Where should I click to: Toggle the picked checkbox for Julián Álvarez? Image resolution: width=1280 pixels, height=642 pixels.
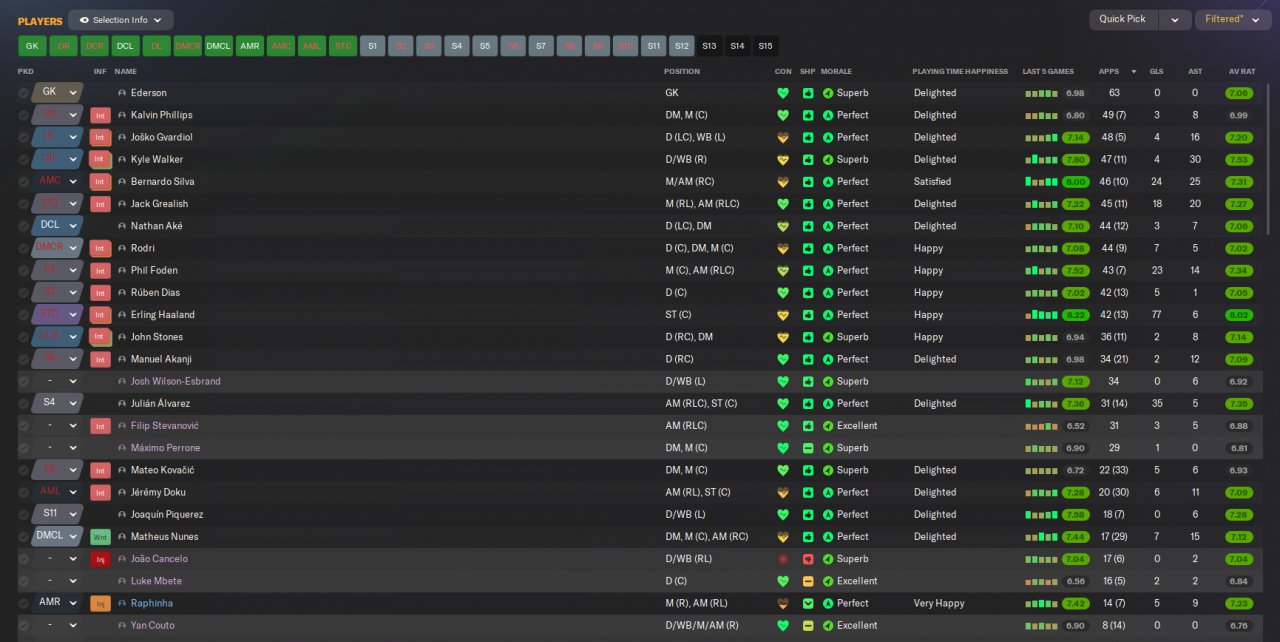click(x=23, y=403)
